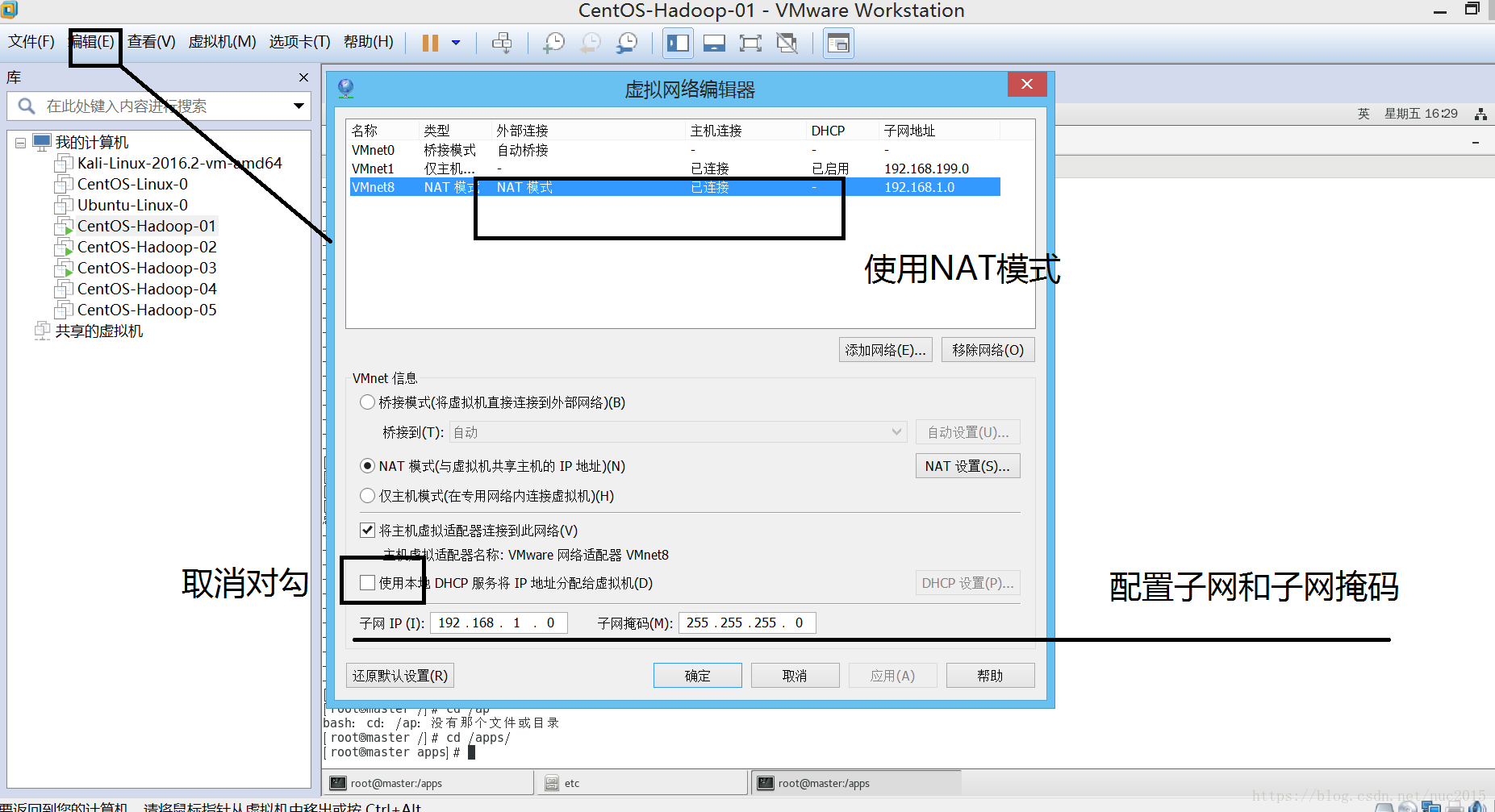1495x812 pixels.
Task: Select the Kali-Linux-2016.2-vm-amd64 VM
Action: (x=179, y=163)
